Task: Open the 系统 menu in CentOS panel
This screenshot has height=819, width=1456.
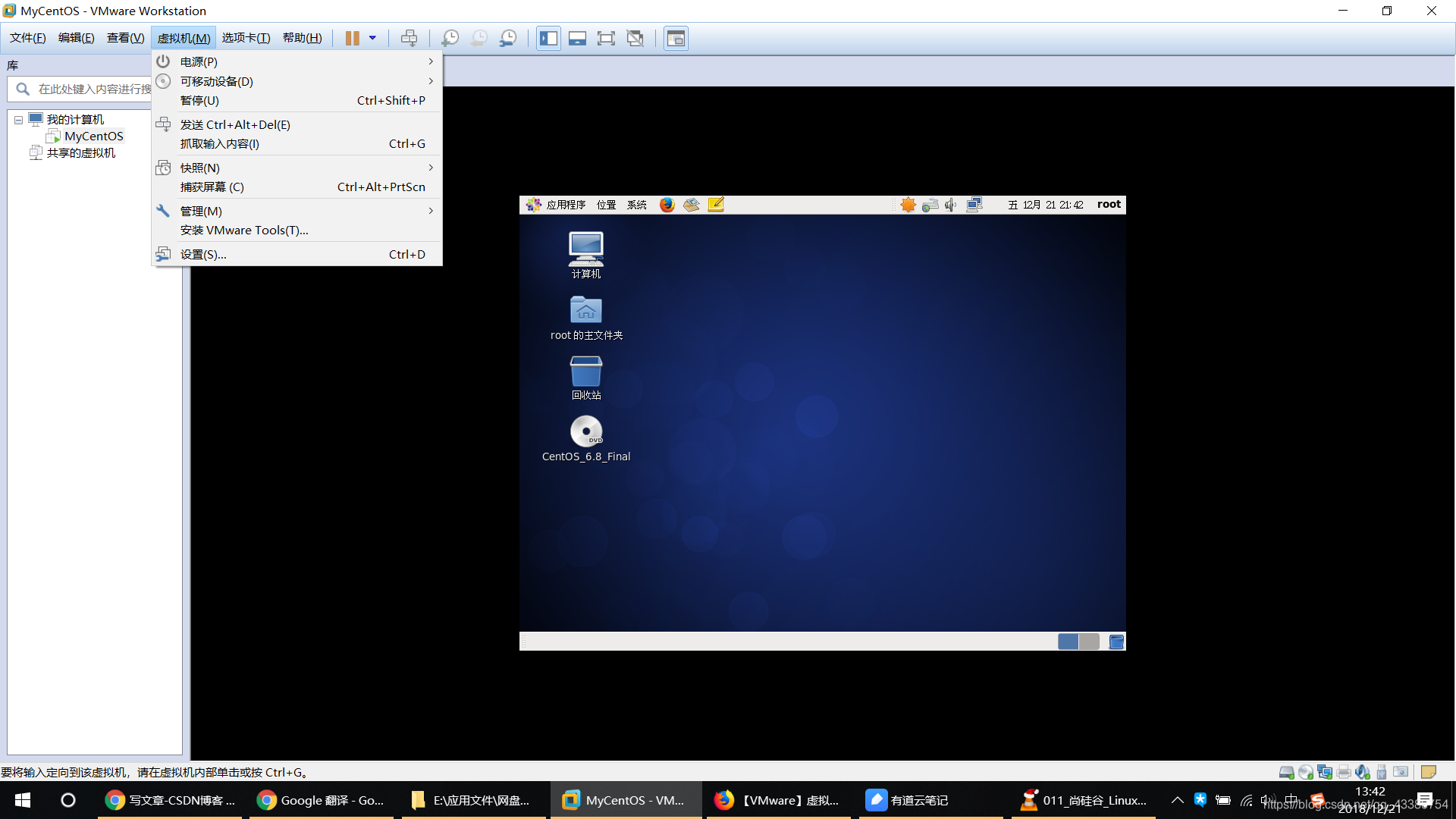Action: [x=637, y=205]
